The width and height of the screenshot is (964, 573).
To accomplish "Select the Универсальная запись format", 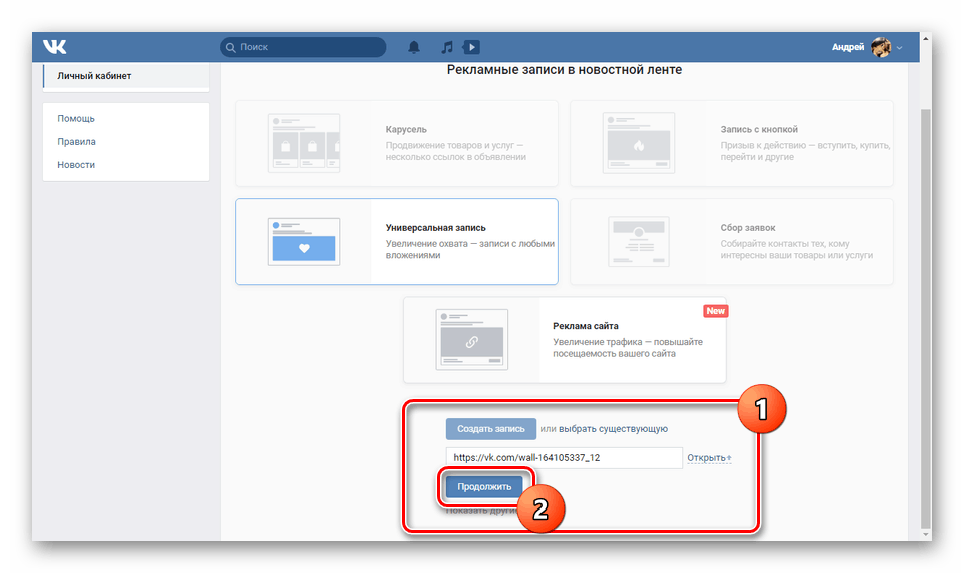I will [x=397, y=242].
